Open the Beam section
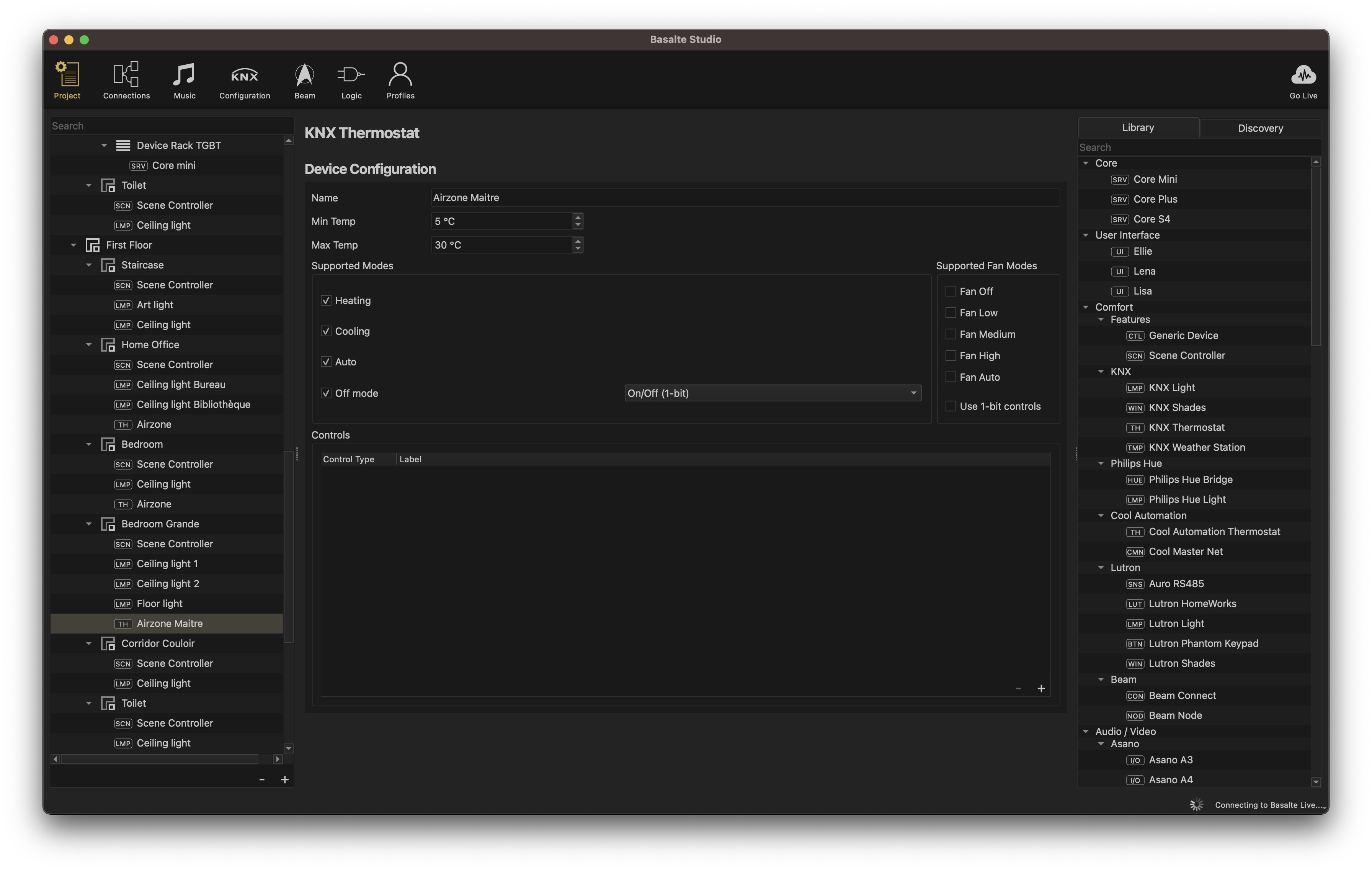This screenshot has height=871, width=1372. (305, 80)
